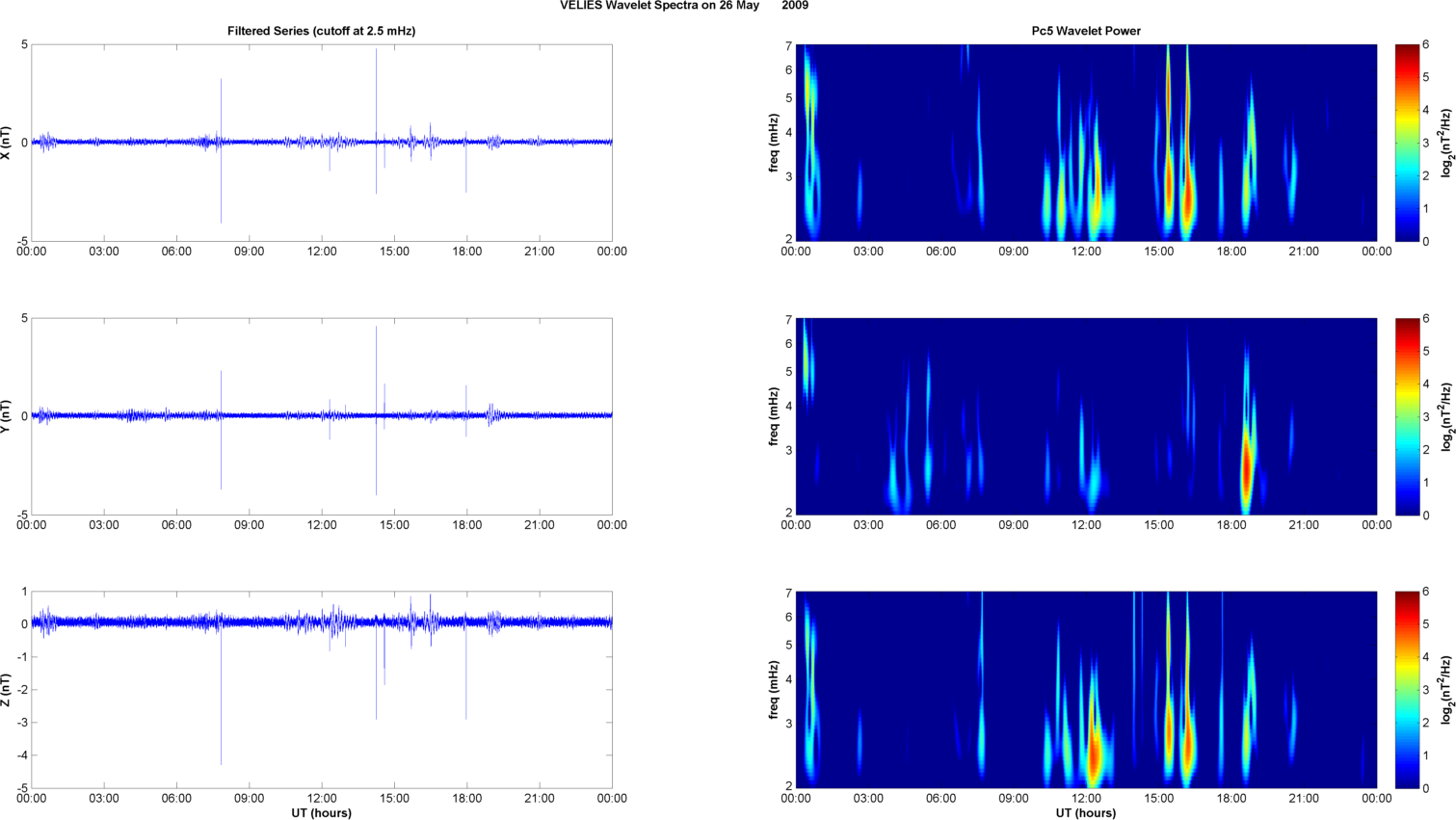
Task: Click the 'Y (nT)' axis label
Action: [x=7, y=416]
